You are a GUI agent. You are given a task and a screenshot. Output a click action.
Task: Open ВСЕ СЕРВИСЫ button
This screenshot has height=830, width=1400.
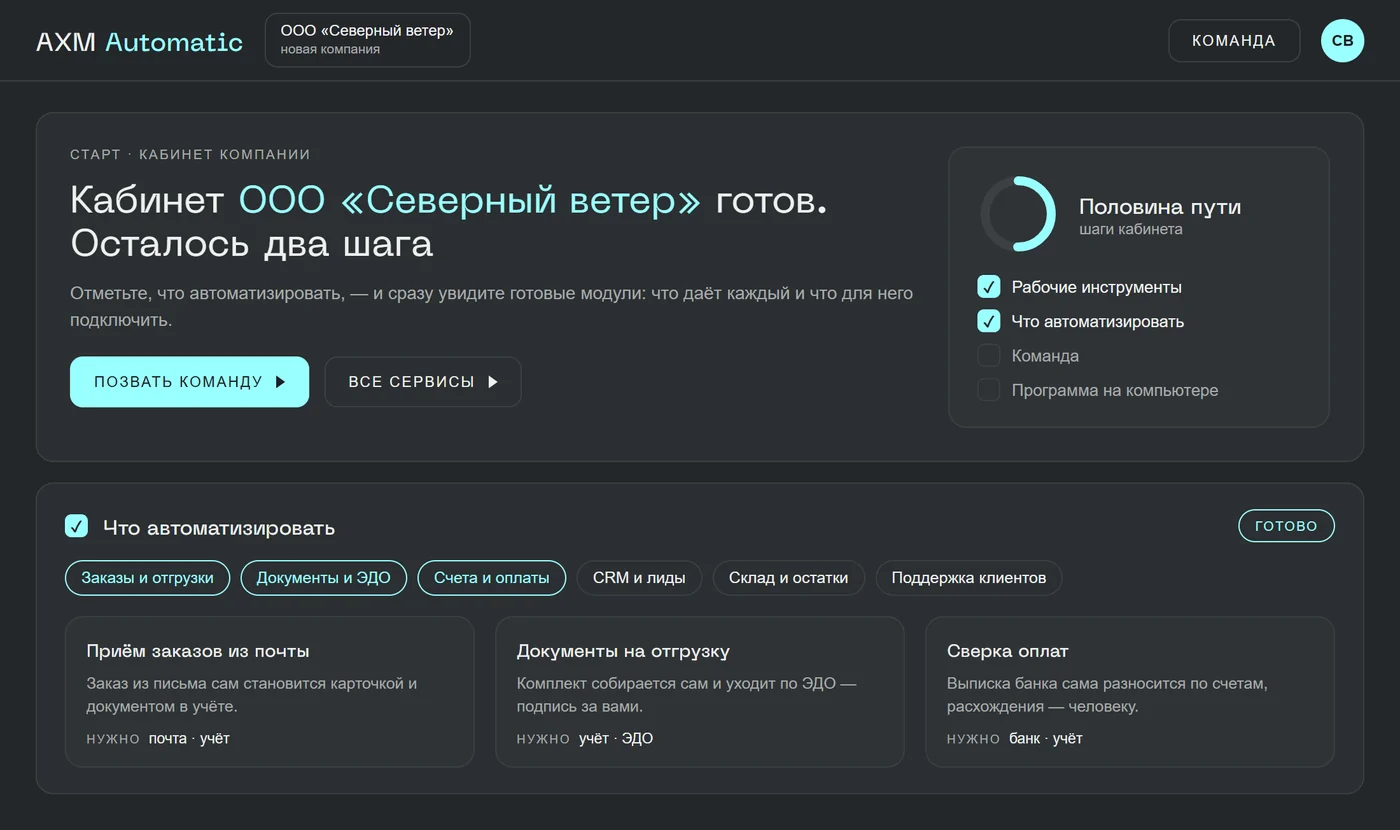(x=423, y=382)
